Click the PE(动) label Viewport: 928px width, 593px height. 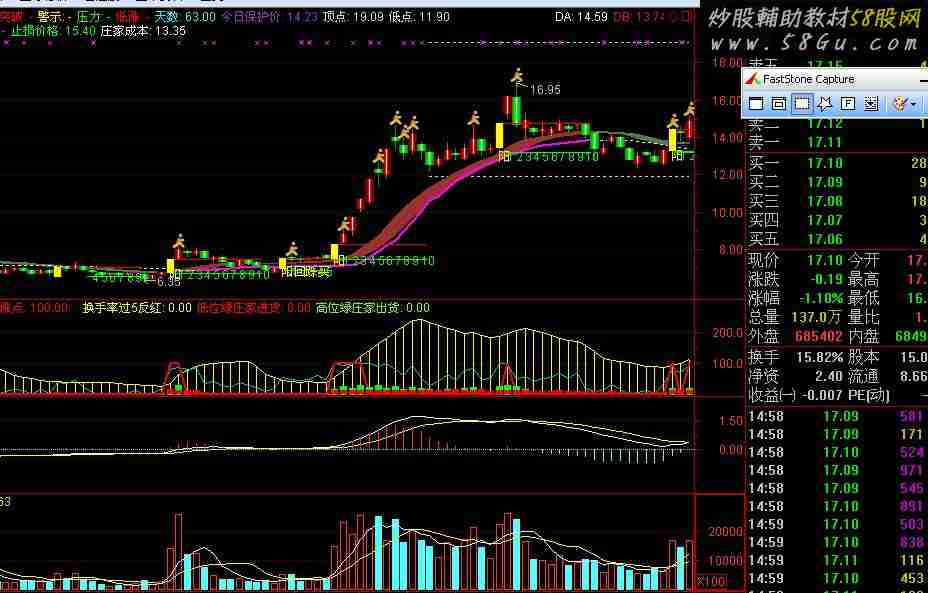869,395
